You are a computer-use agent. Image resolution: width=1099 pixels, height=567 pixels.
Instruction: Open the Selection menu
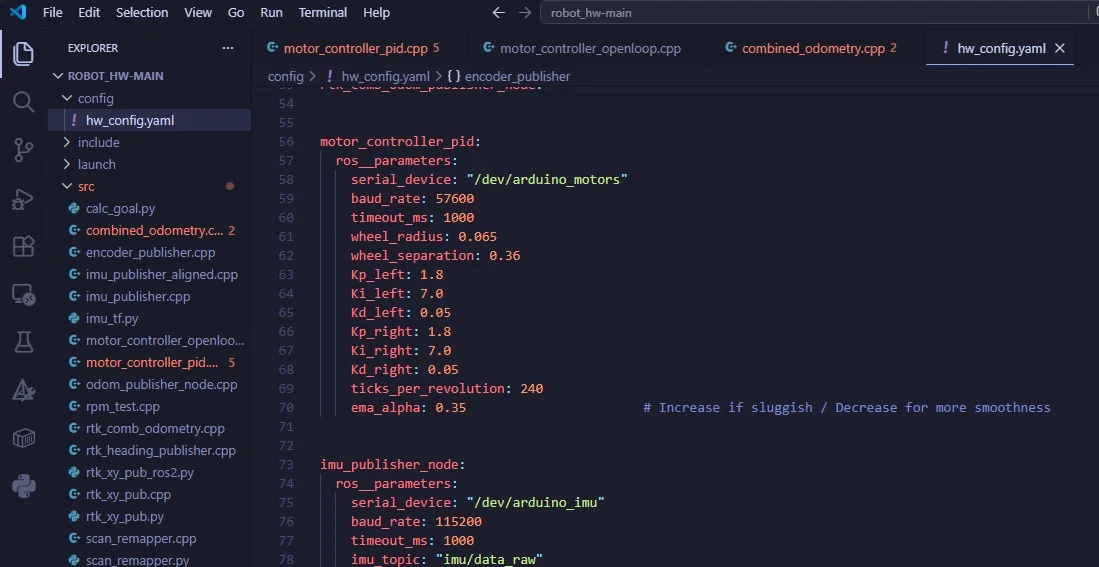(x=142, y=13)
